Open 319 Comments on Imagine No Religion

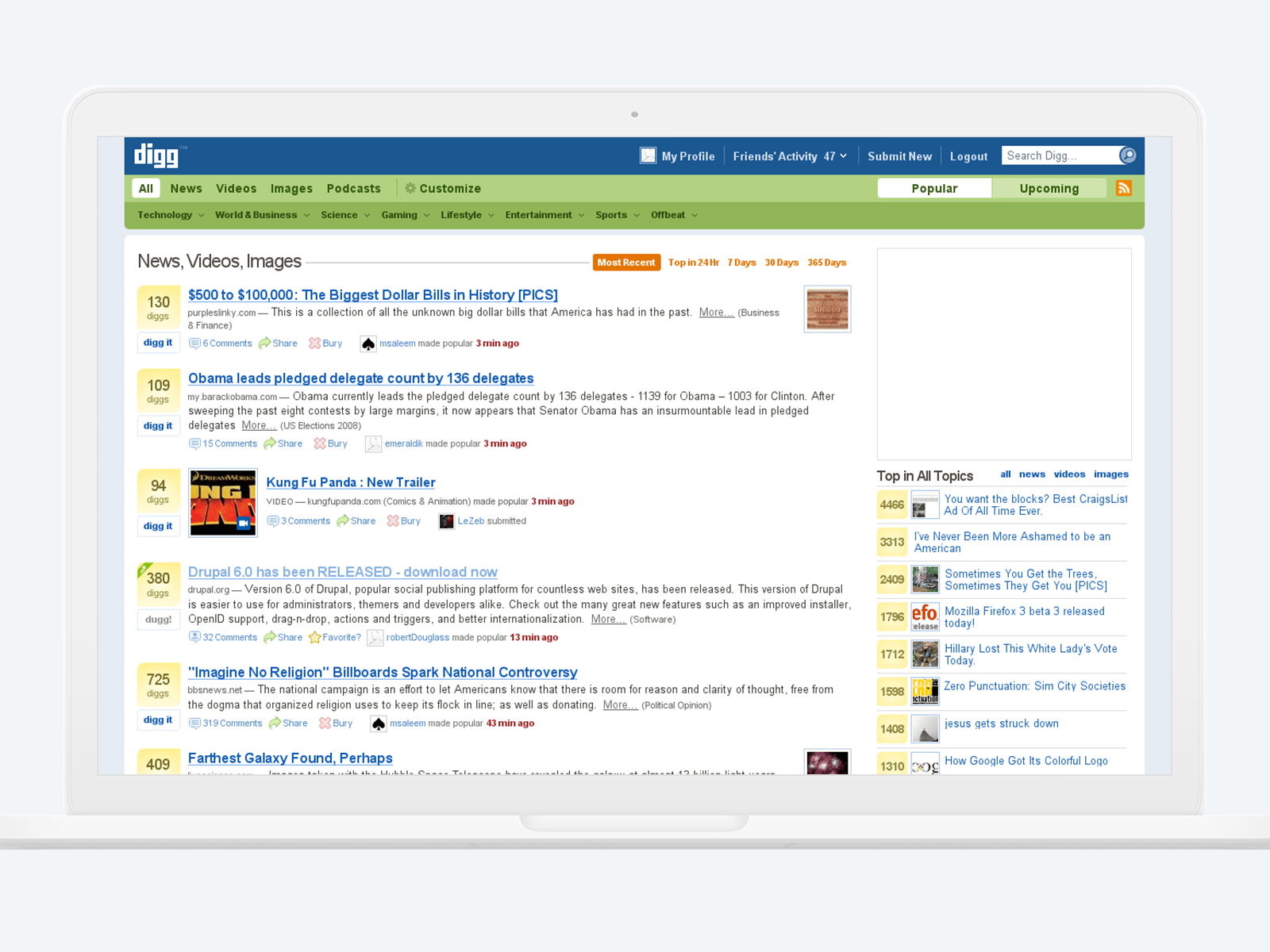pos(232,724)
